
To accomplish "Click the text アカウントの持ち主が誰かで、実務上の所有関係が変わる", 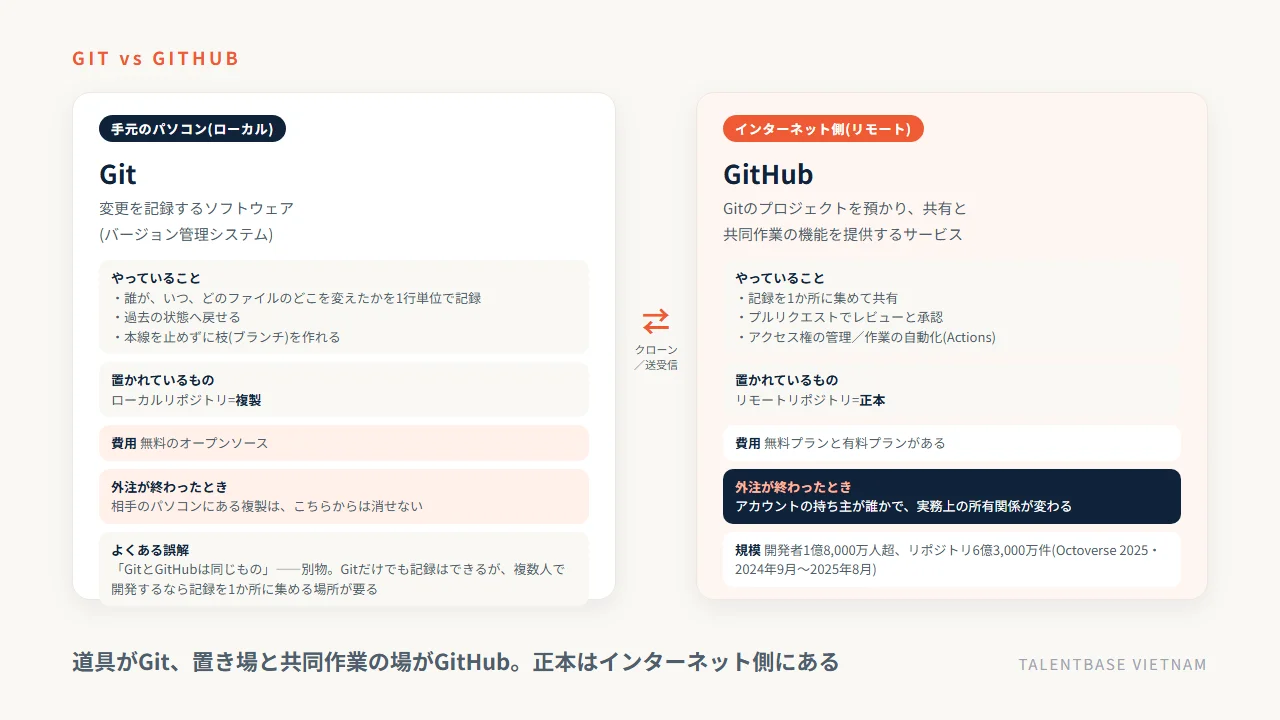I will click(x=903, y=506).
